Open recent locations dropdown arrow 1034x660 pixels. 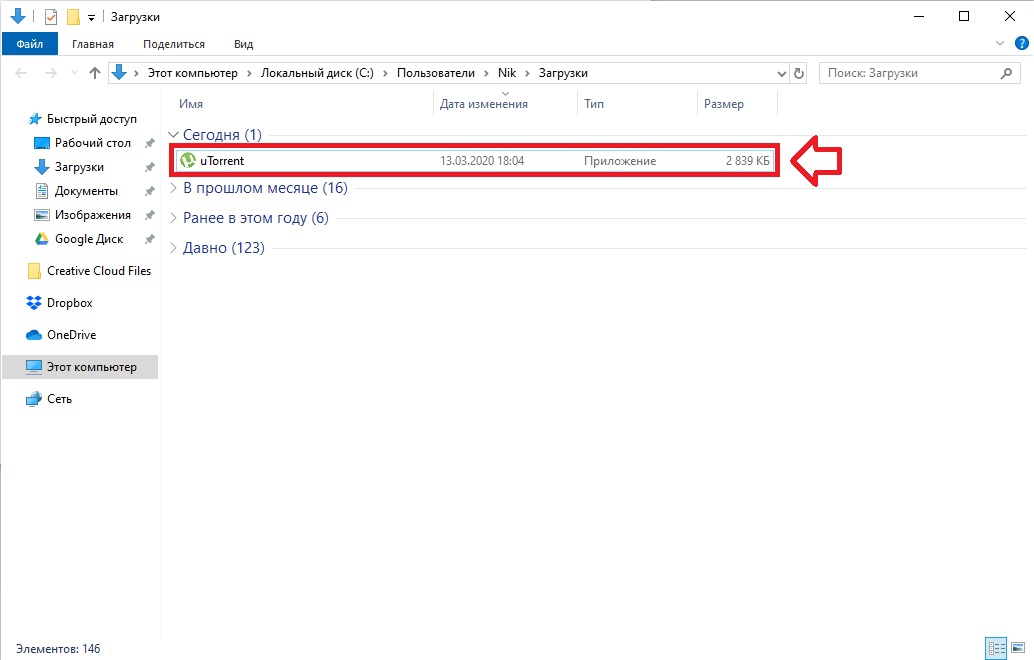(75, 73)
